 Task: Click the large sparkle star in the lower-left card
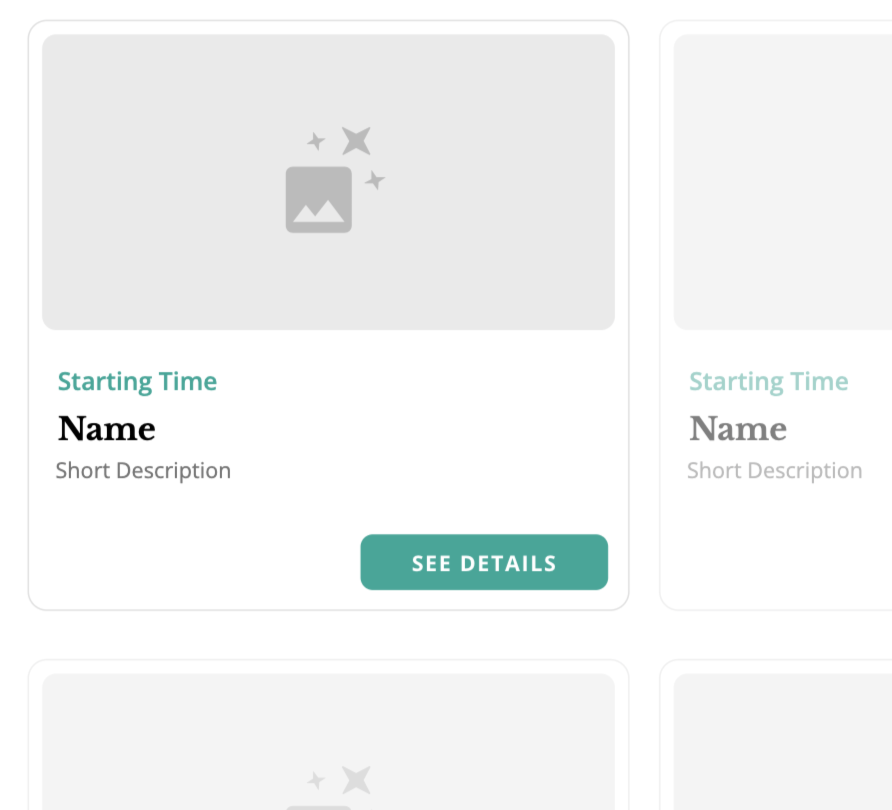pyautogui.click(x=356, y=780)
